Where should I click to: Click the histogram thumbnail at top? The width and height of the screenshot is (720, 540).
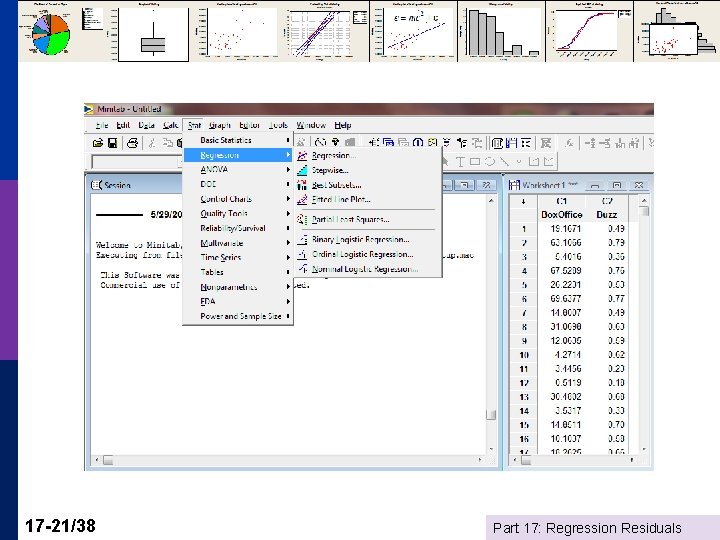click(x=502, y=32)
